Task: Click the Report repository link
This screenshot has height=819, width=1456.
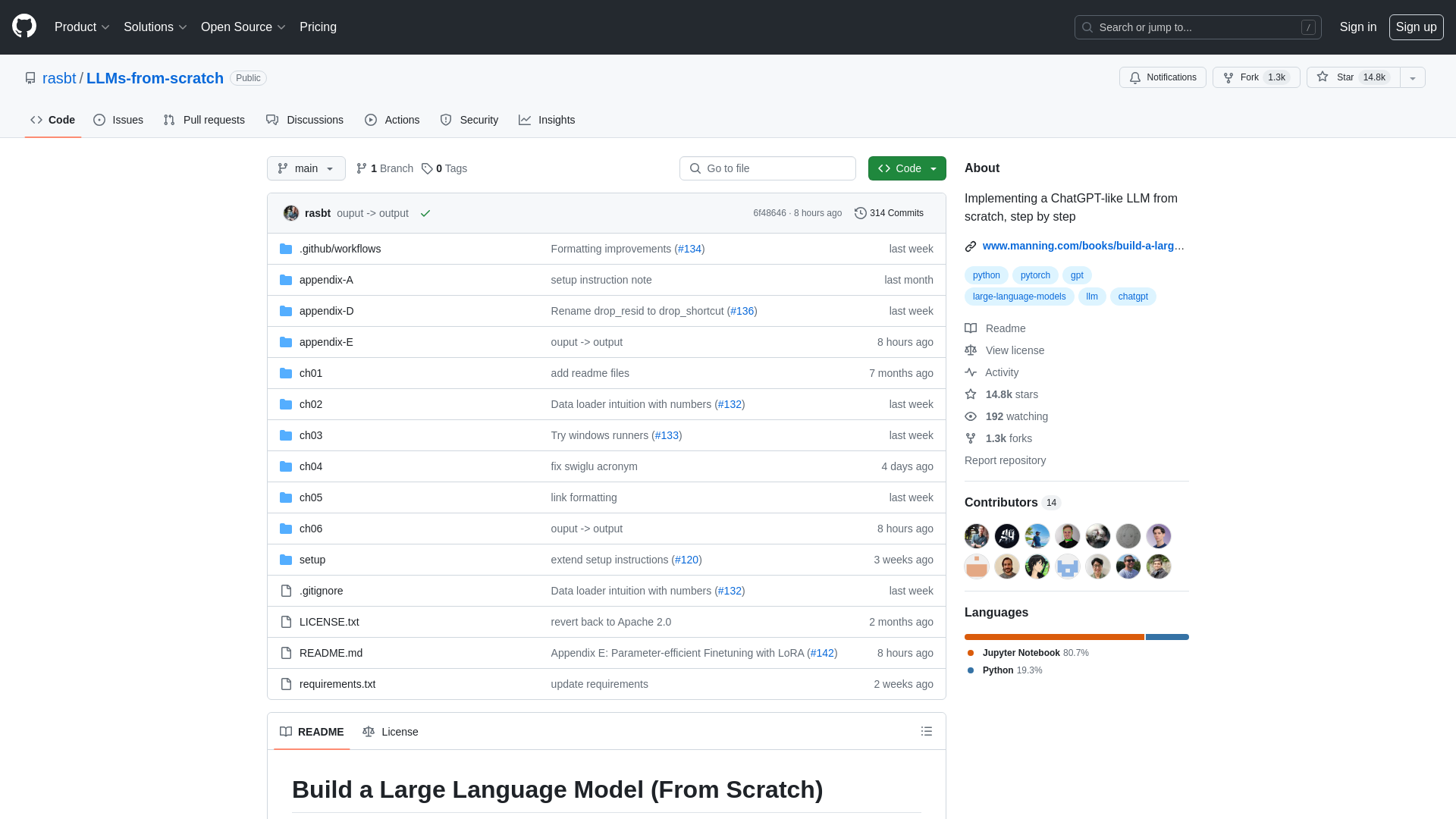Action: coord(1005,460)
